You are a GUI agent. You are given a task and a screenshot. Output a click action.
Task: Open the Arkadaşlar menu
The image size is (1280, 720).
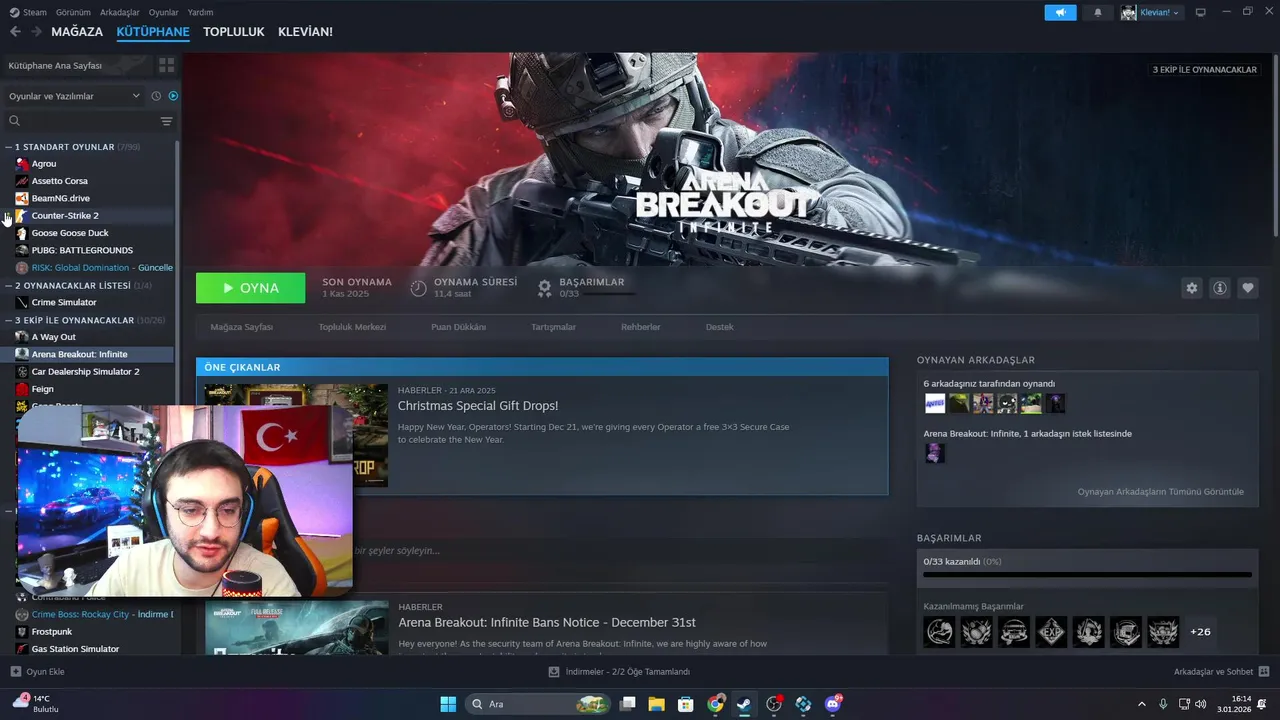coord(120,12)
